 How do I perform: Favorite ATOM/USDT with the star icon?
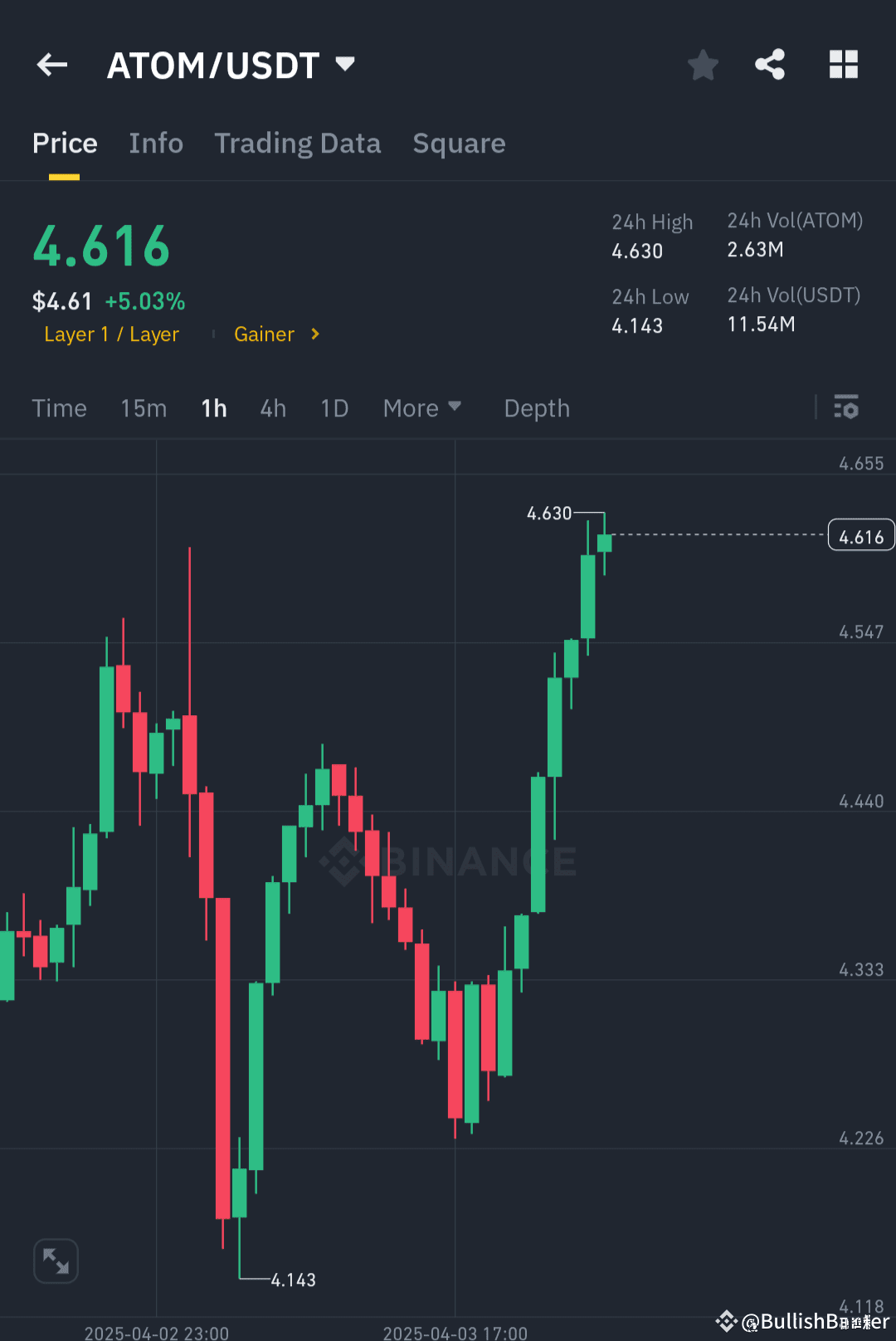tap(703, 64)
